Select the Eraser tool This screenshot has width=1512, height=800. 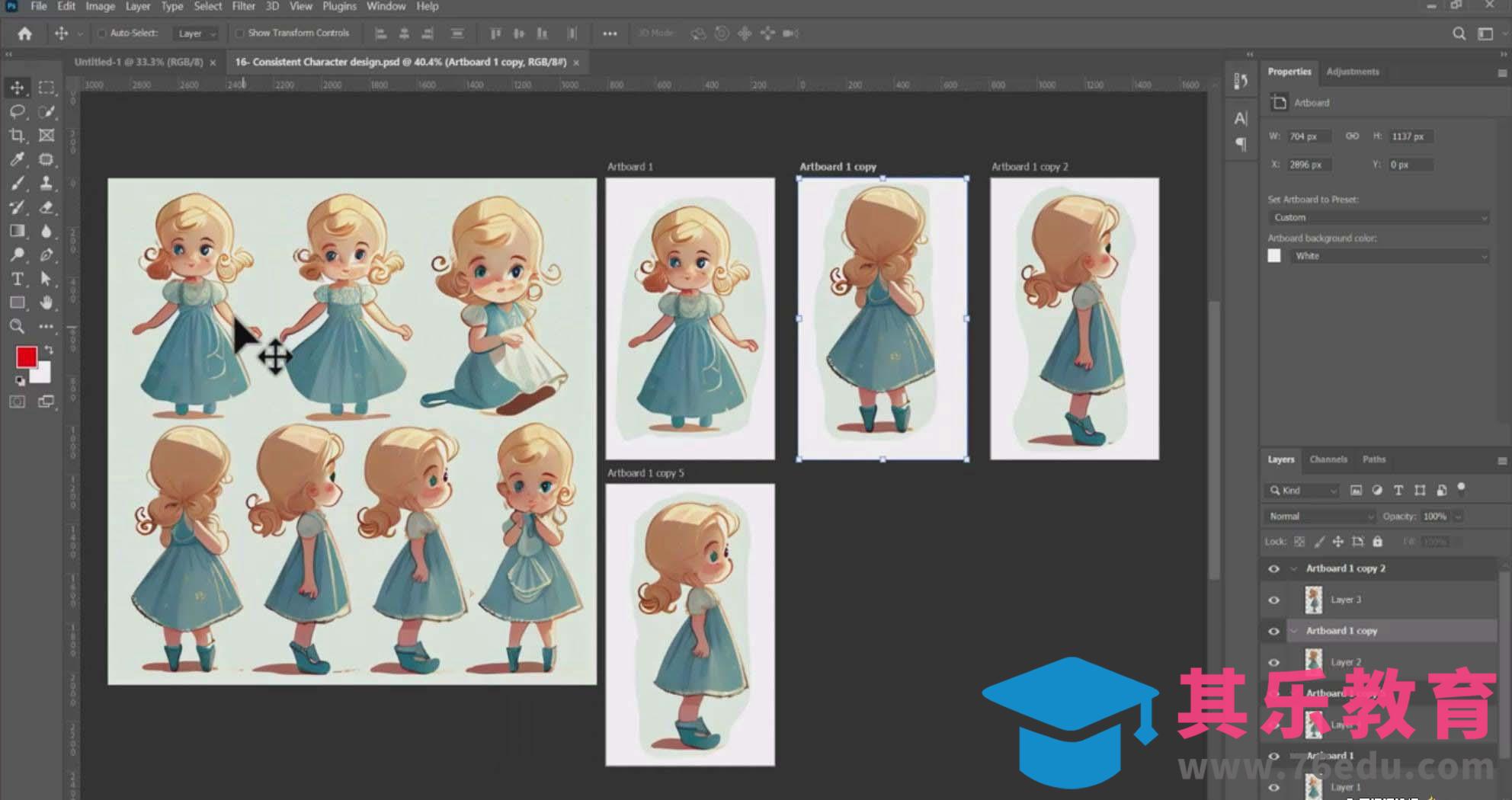coord(46,207)
